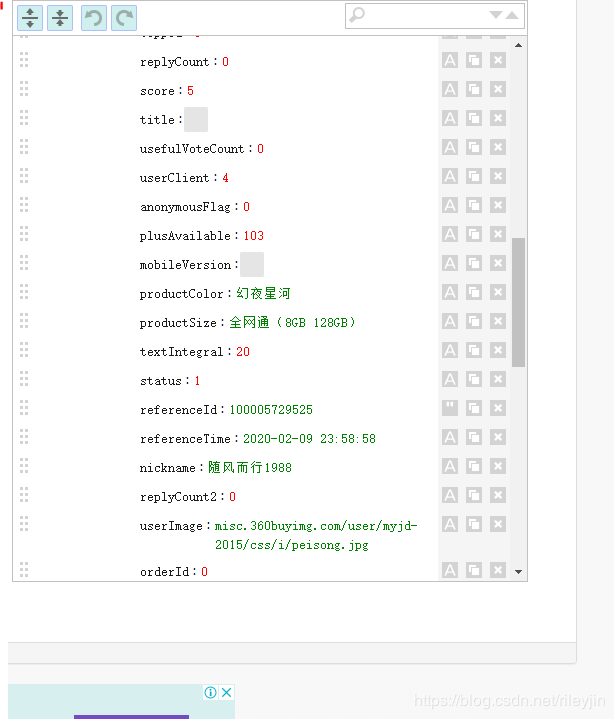The height and width of the screenshot is (719, 614).
Task: Click the vertical scrollbar thumb
Action: 519,302
